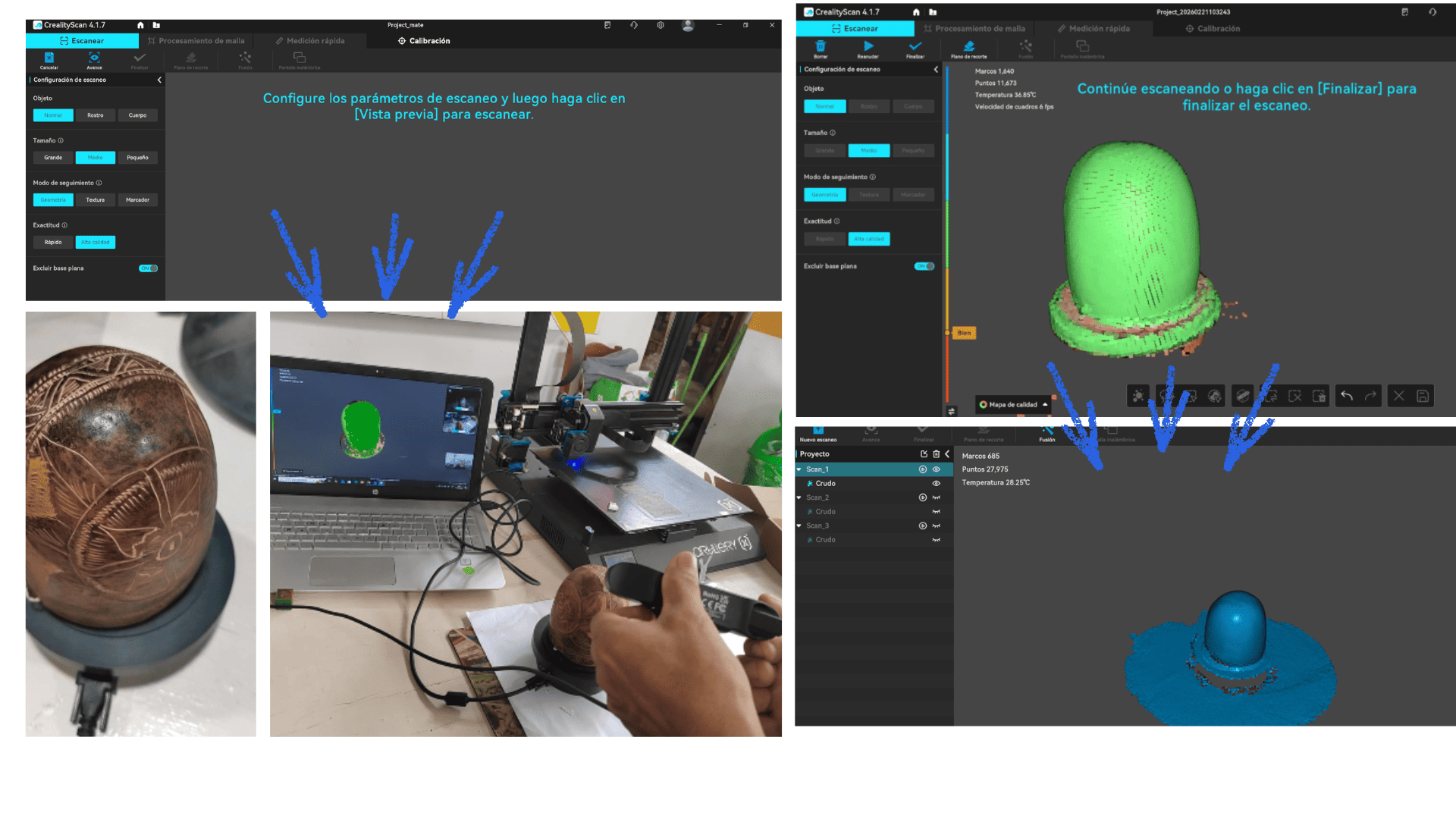Click the delete trash icon in Proyecto panel
The height and width of the screenshot is (819, 1456).
[936, 454]
